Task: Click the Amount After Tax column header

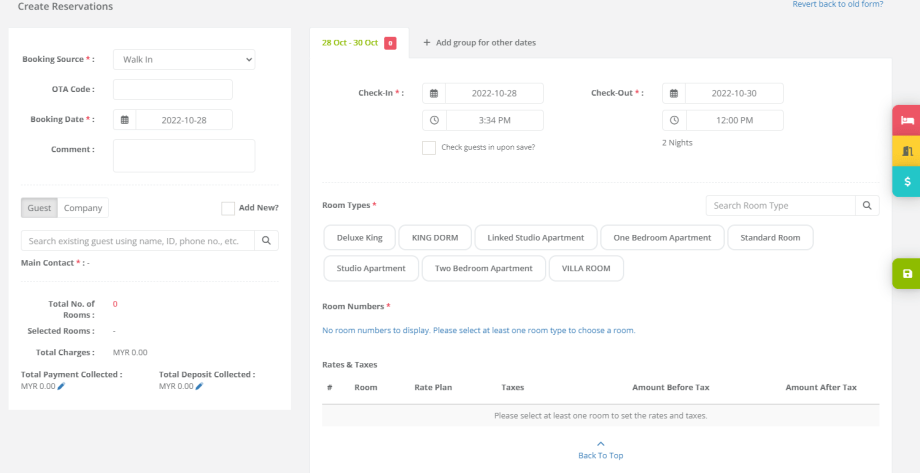Action: point(821,387)
